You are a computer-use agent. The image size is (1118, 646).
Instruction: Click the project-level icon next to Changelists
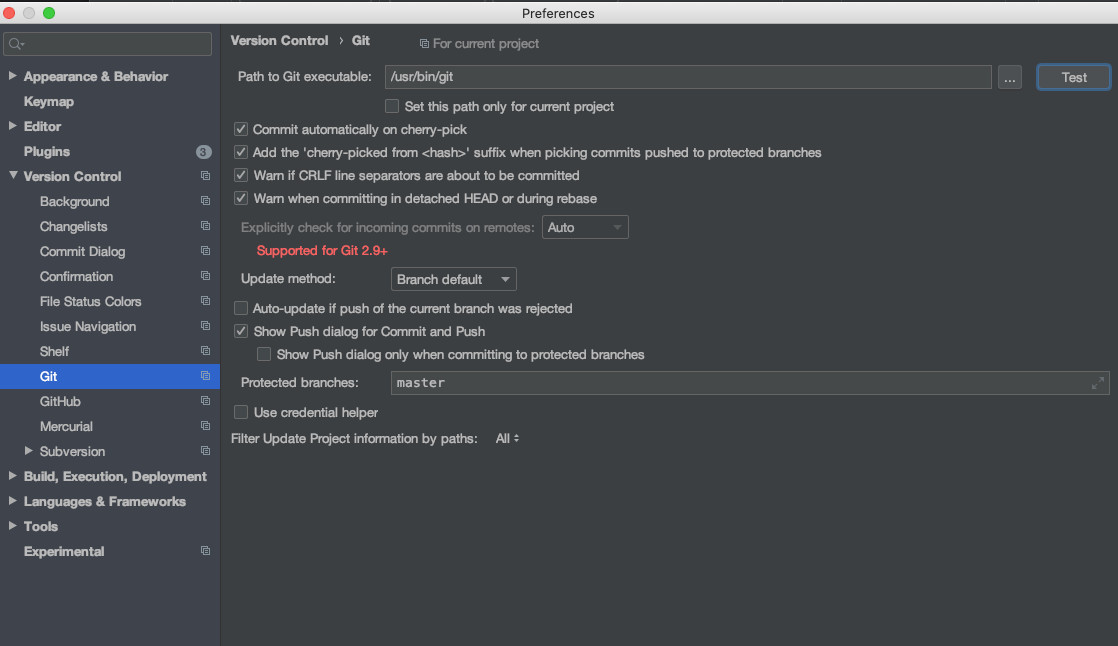[x=205, y=226]
